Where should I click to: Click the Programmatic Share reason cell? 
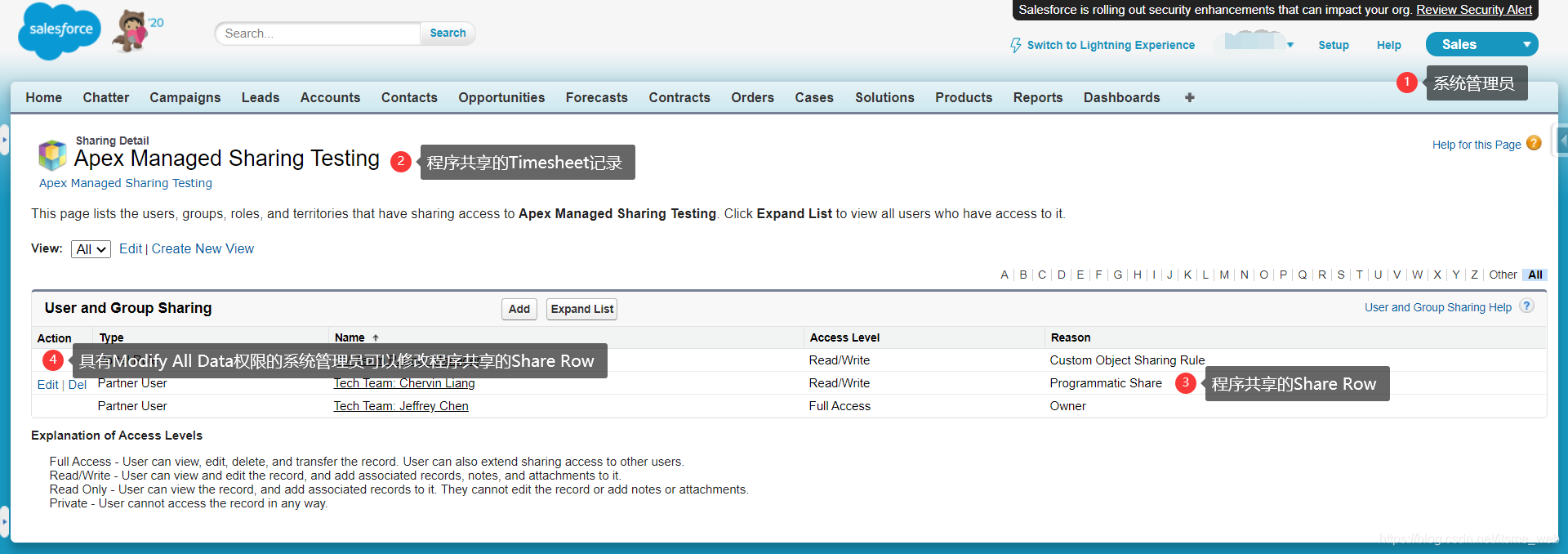click(1106, 383)
